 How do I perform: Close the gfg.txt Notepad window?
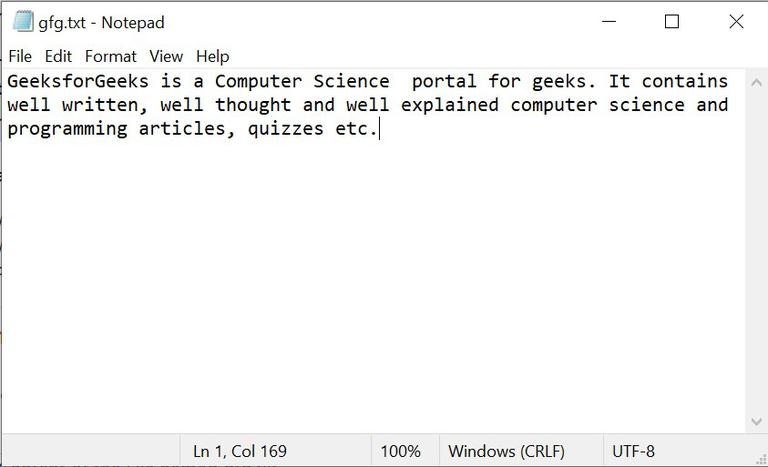[x=736, y=21]
